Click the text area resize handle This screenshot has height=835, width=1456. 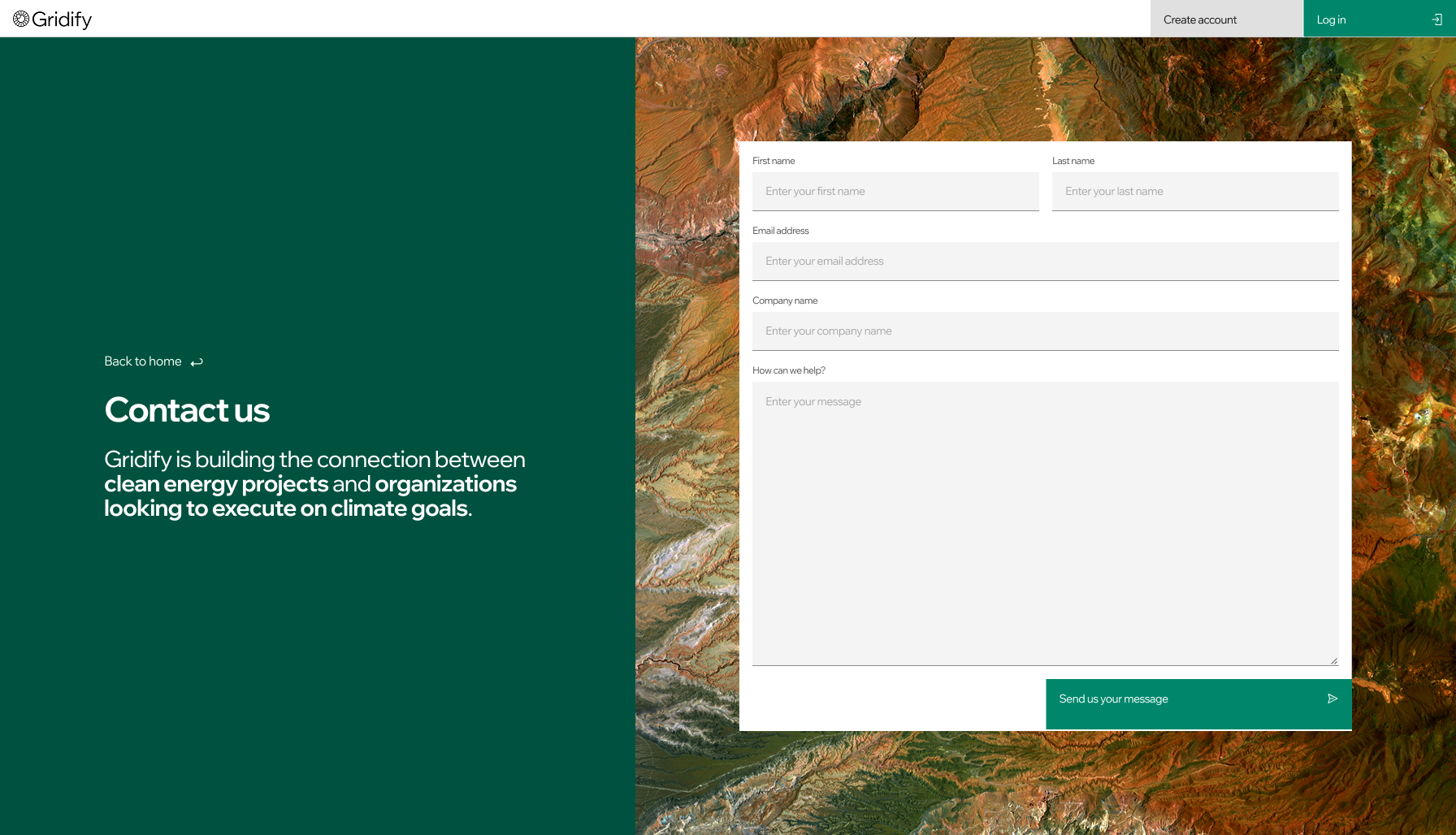click(1333, 660)
